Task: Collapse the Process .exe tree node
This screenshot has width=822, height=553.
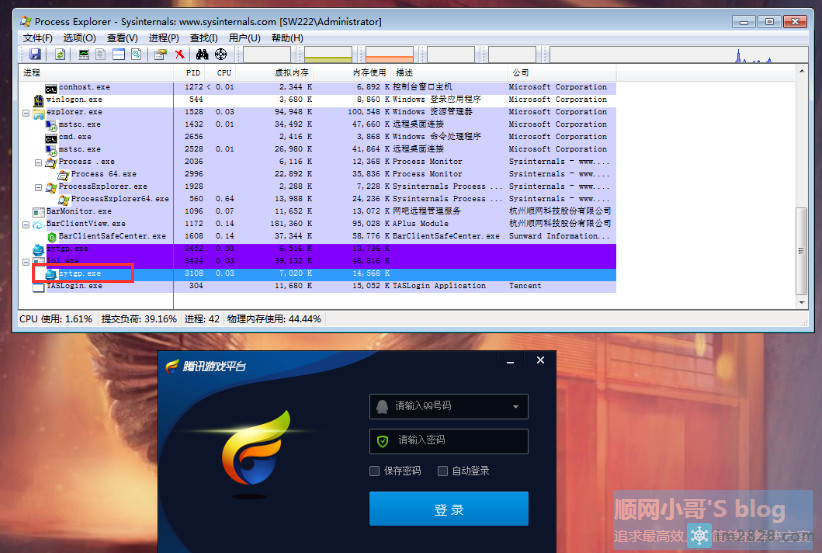Action: (x=38, y=162)
